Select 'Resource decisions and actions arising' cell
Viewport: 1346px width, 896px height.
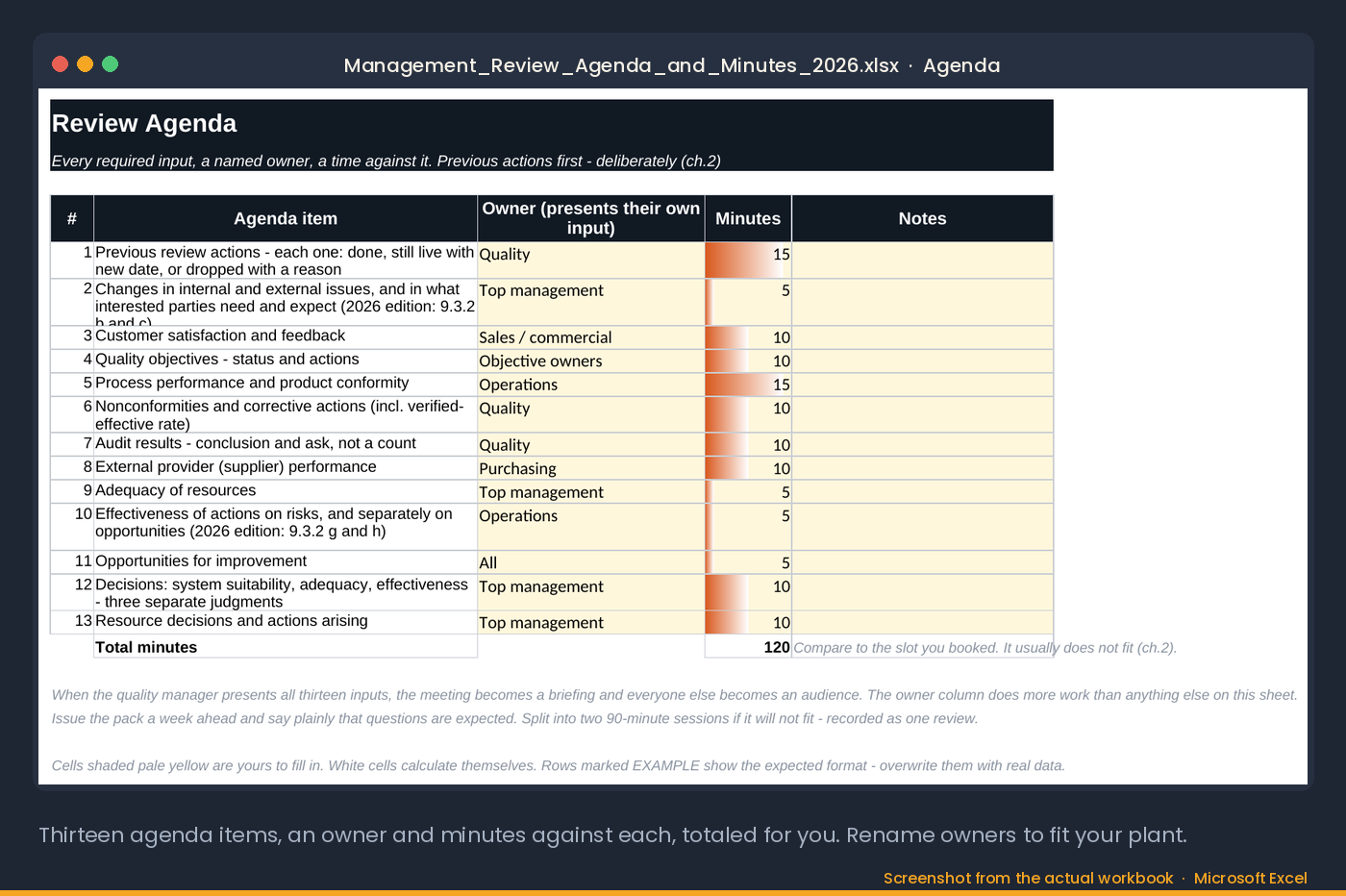pos(286,622)
